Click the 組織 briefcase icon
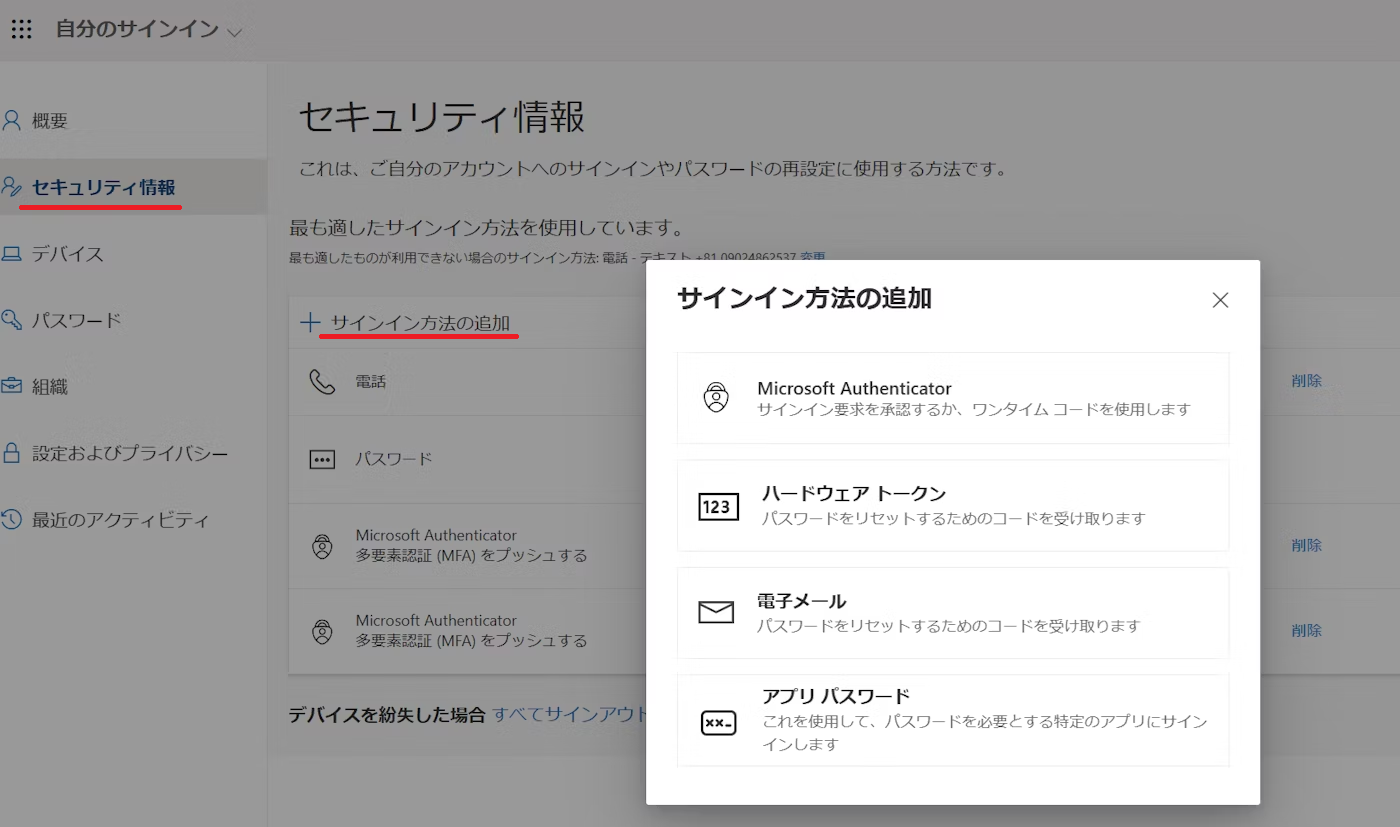The image size is (1400, 827). click(x=11, y=386)
